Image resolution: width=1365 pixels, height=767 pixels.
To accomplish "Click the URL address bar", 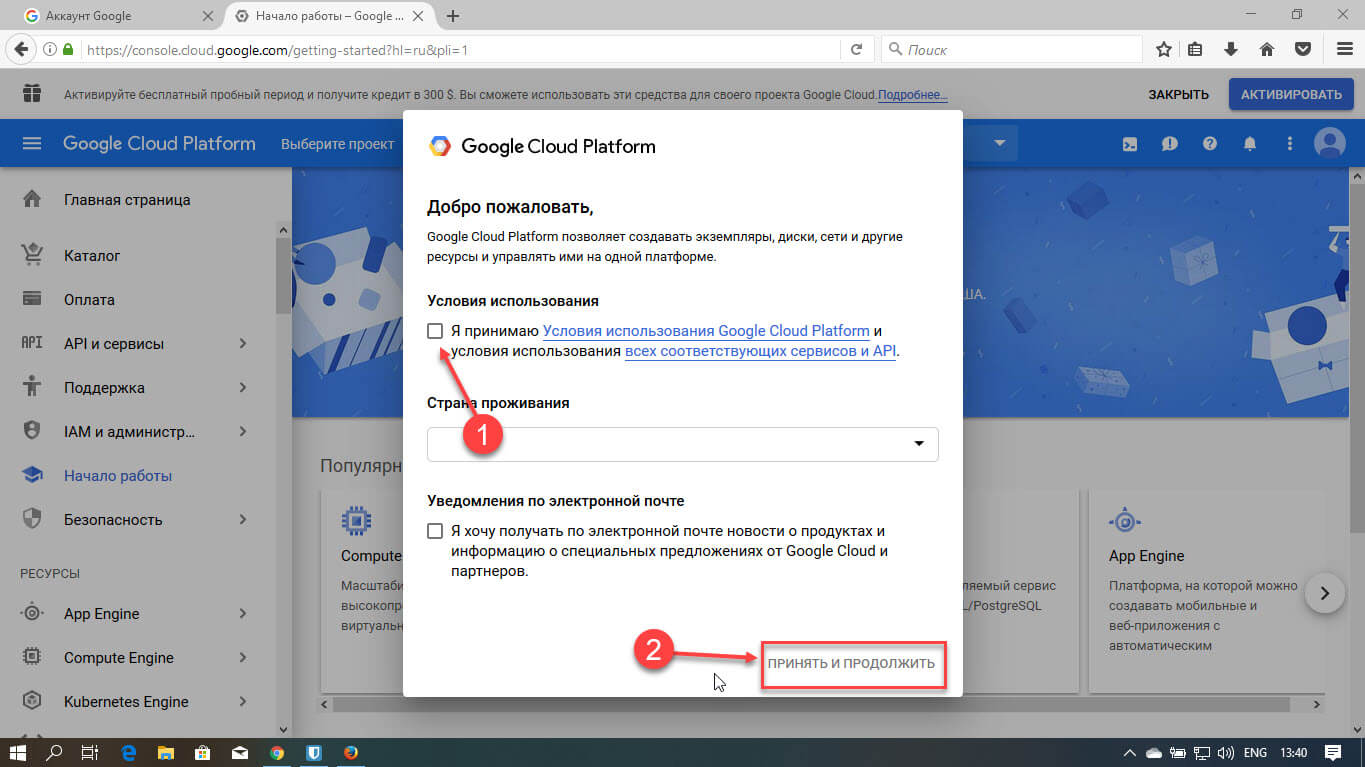I will pyautogui.click(x=460, y=49).
